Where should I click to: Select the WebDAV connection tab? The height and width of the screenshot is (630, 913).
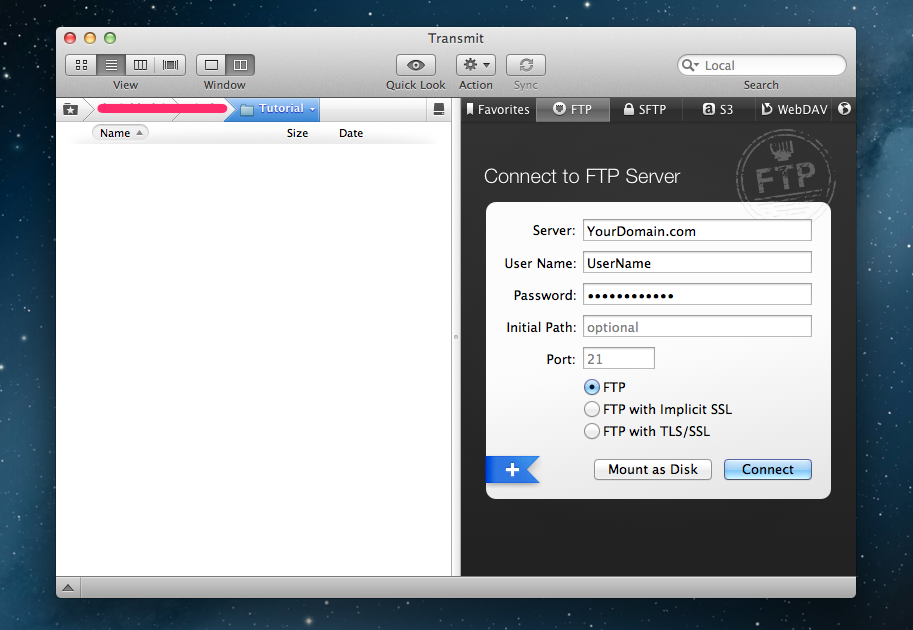coord(794,109)
